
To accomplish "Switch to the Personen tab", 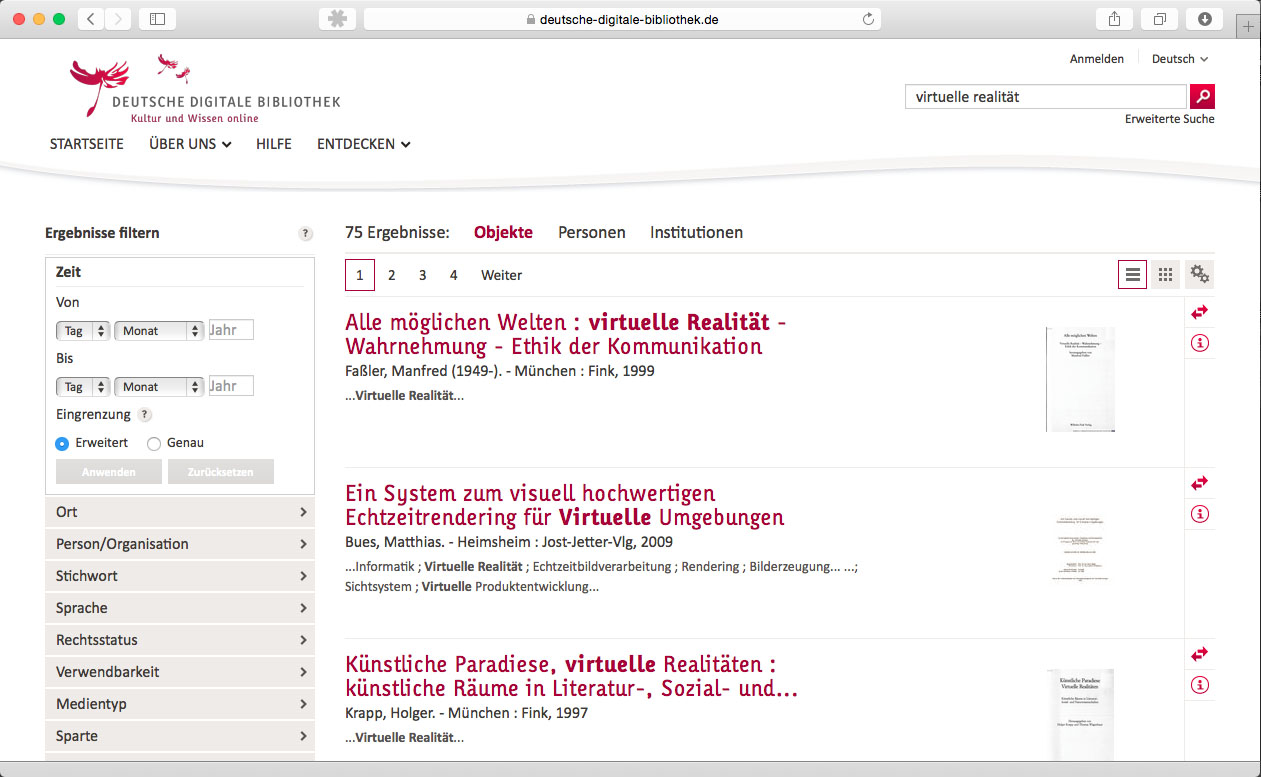I will pyautogui.click(x=591, y=233).
